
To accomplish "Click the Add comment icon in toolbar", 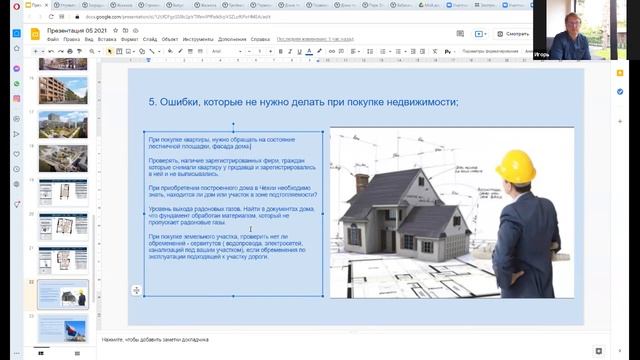I will [341, 51].
